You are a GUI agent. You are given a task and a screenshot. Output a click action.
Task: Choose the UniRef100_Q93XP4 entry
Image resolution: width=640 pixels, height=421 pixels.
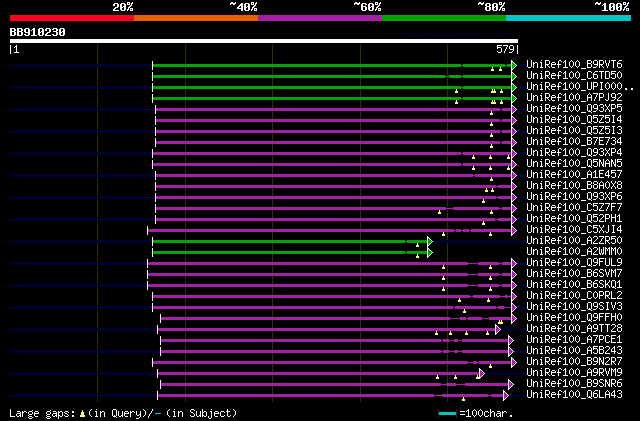coord(574,153)
